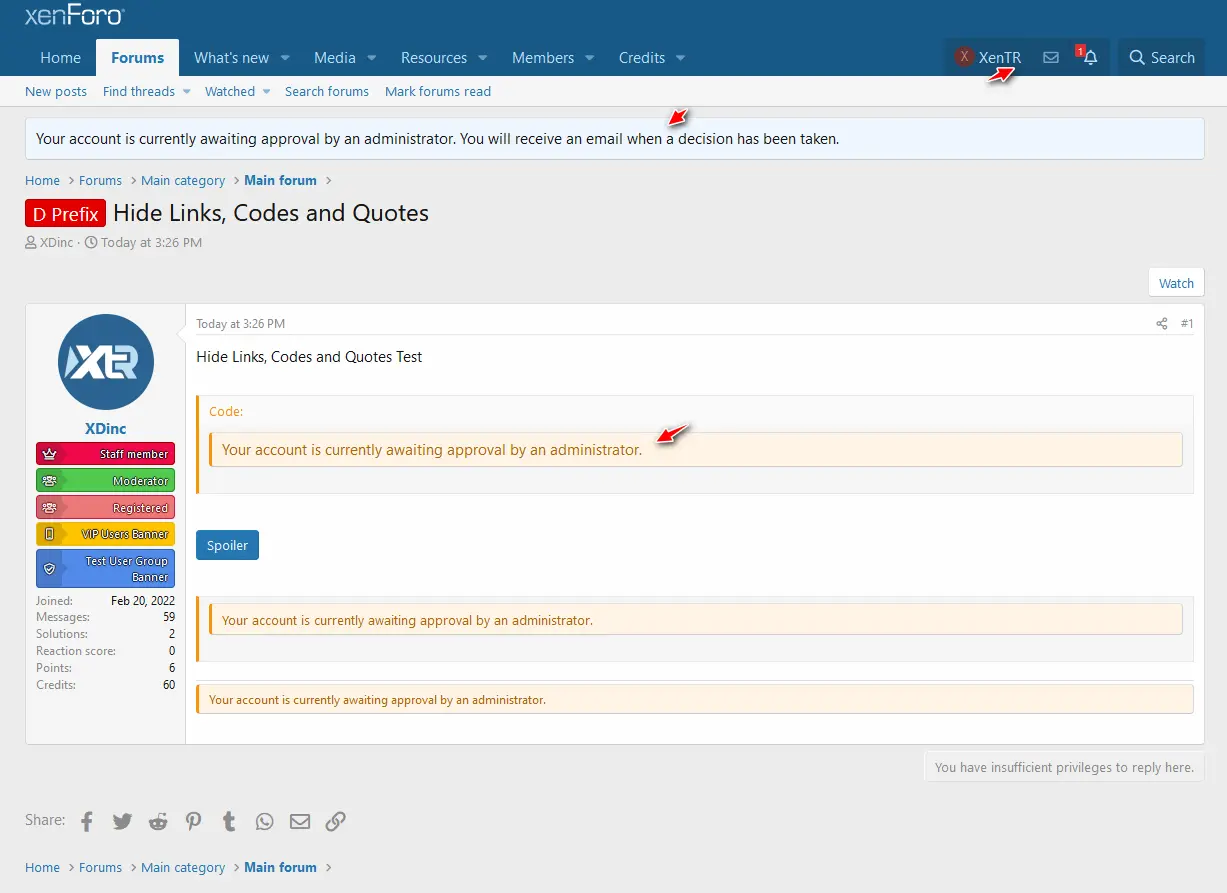
Task: Reveal the Spoiler content
Action: tap(227, 545)
